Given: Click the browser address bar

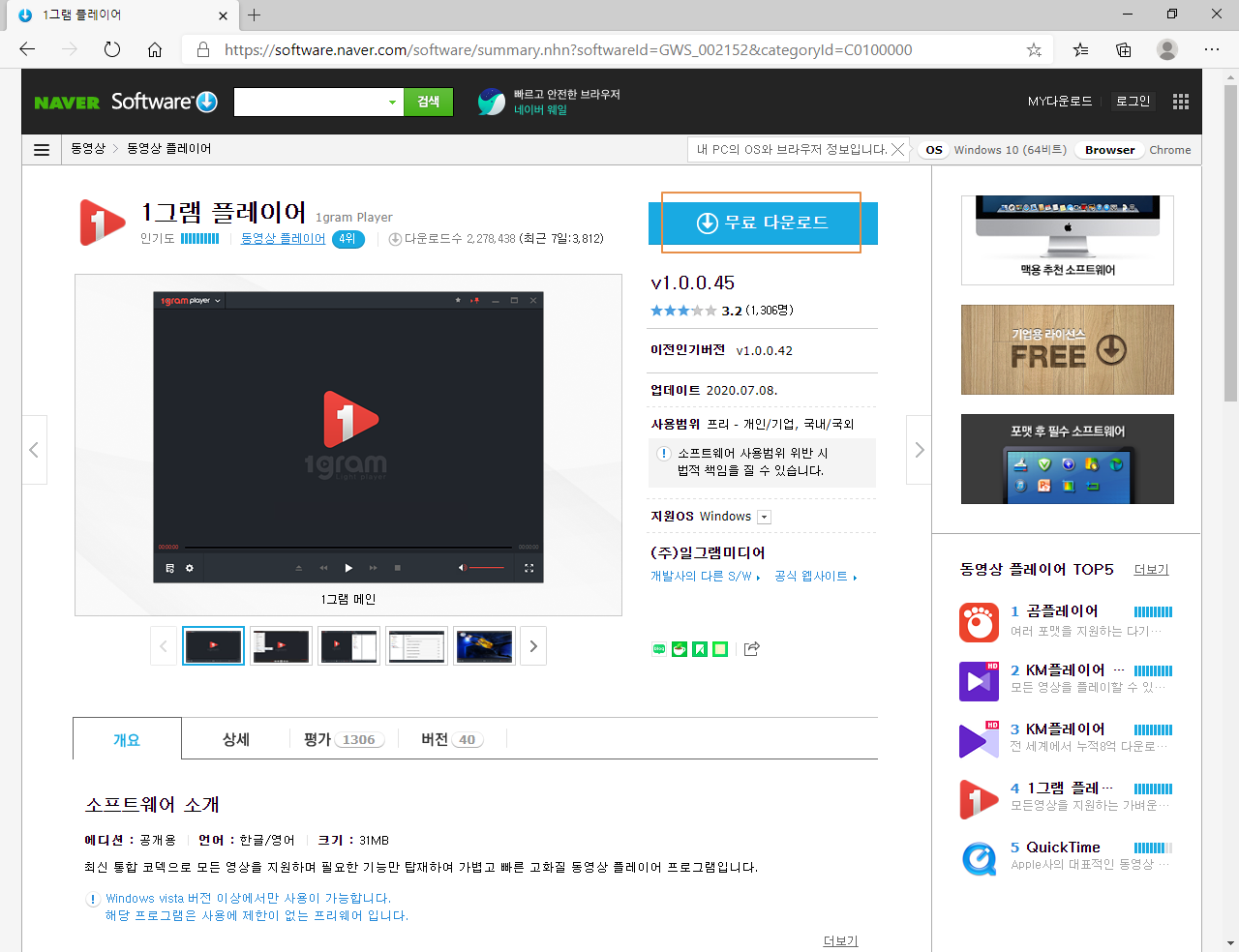Looking at the screenshot, I should click(619, 49).
